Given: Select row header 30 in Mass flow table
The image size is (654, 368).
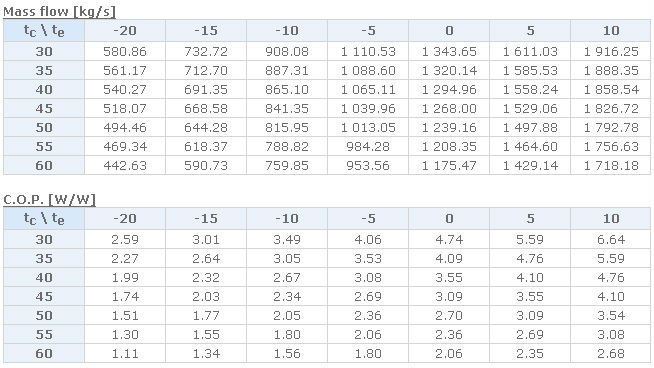Looking at the screenshot, I should click(x=44, y=51).
